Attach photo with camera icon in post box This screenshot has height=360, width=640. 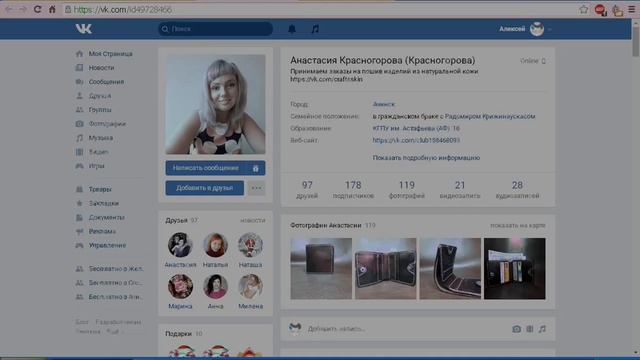coord(516,329)
